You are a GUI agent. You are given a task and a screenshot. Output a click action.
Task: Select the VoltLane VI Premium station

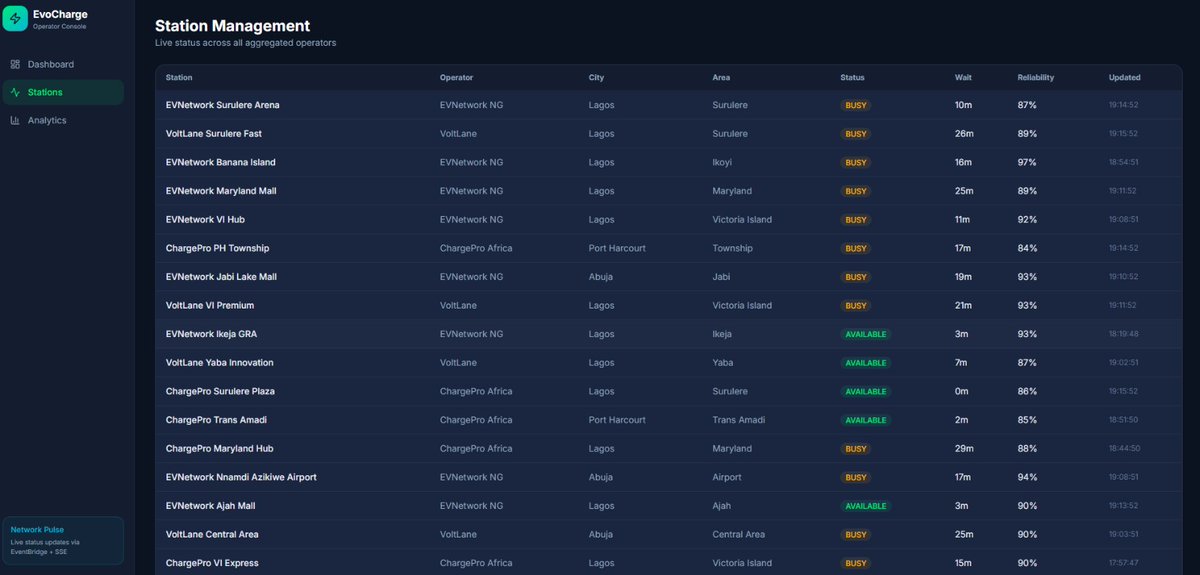210,305
